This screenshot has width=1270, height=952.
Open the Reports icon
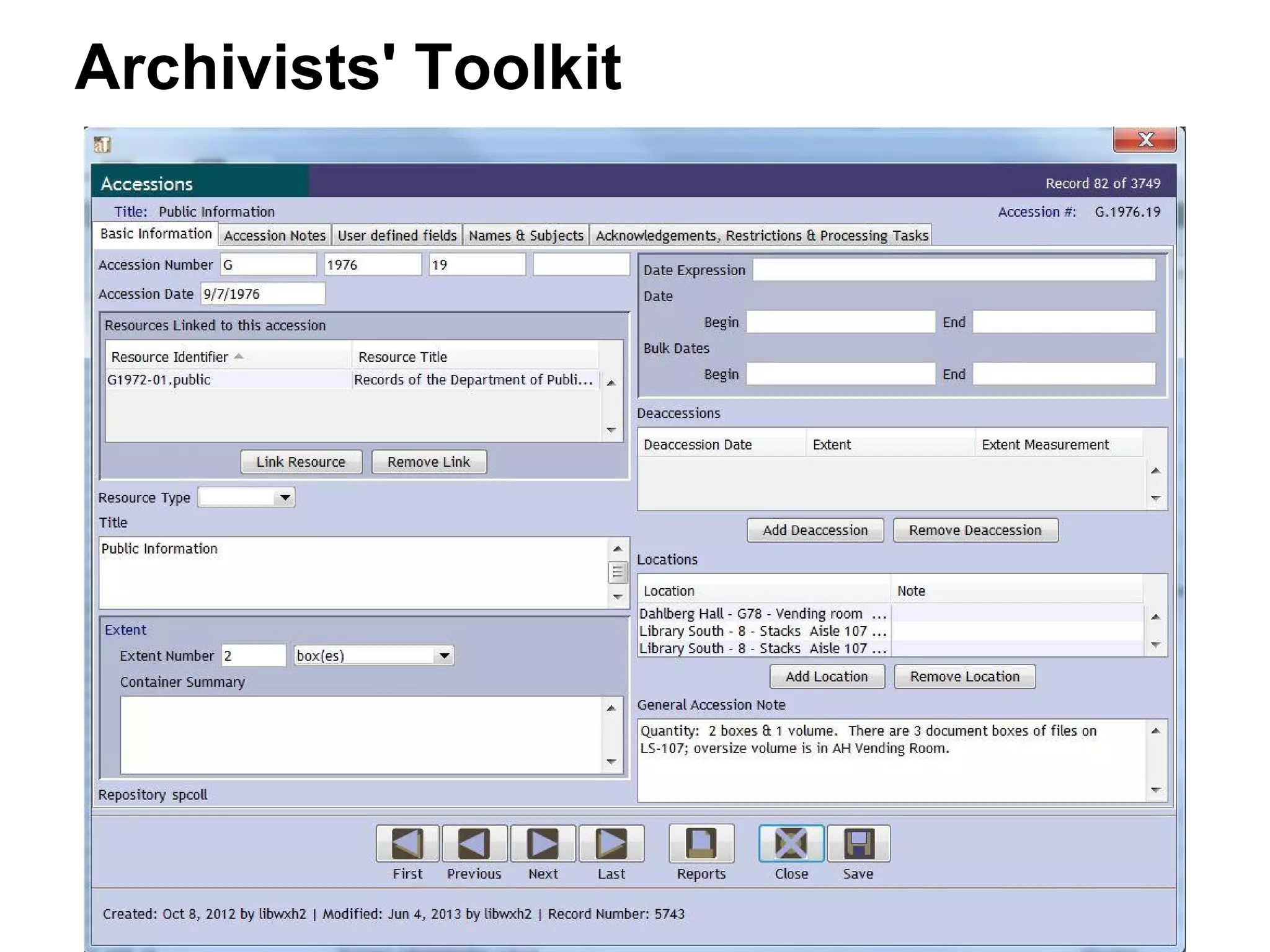click(x=701, y=844)
